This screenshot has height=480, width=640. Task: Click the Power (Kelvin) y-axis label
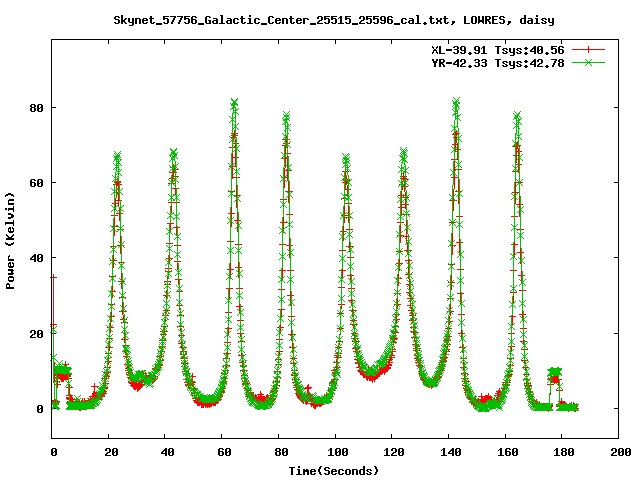point(10,241)
